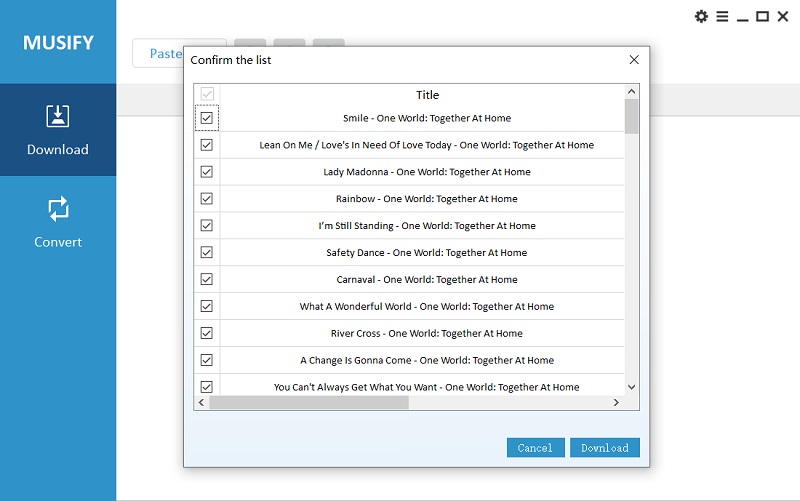Uncheck the Safety Dance track checkbox

[207, 253]
